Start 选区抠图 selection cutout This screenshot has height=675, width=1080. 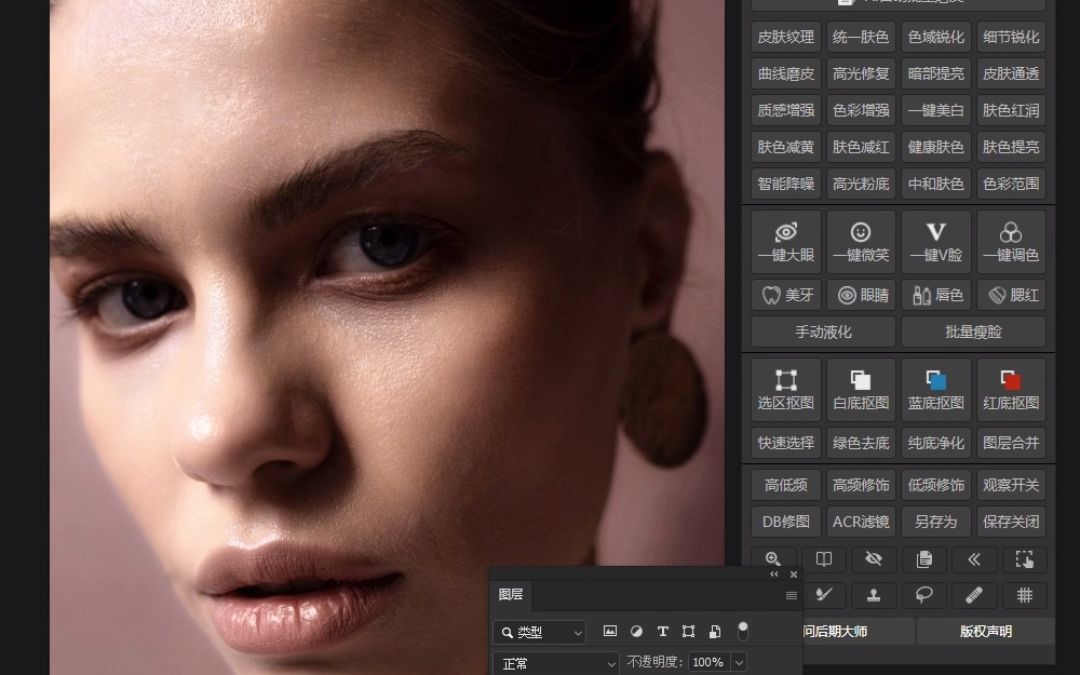[x=786, y=390]
